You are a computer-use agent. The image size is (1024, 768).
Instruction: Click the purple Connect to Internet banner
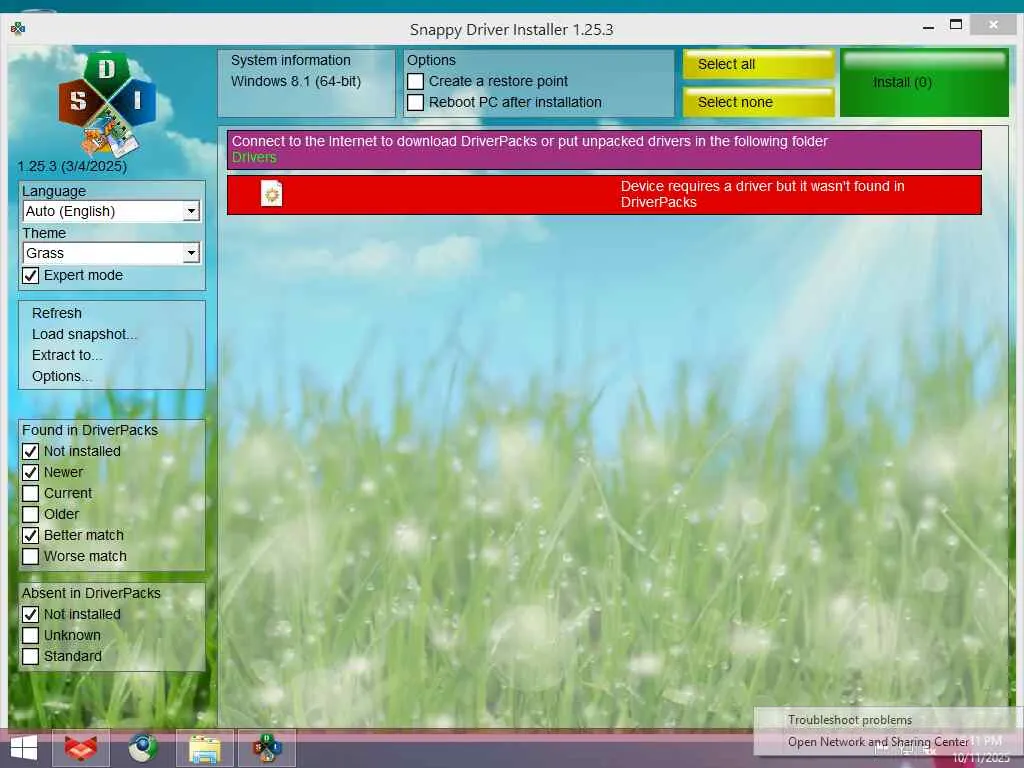point(604,150)
